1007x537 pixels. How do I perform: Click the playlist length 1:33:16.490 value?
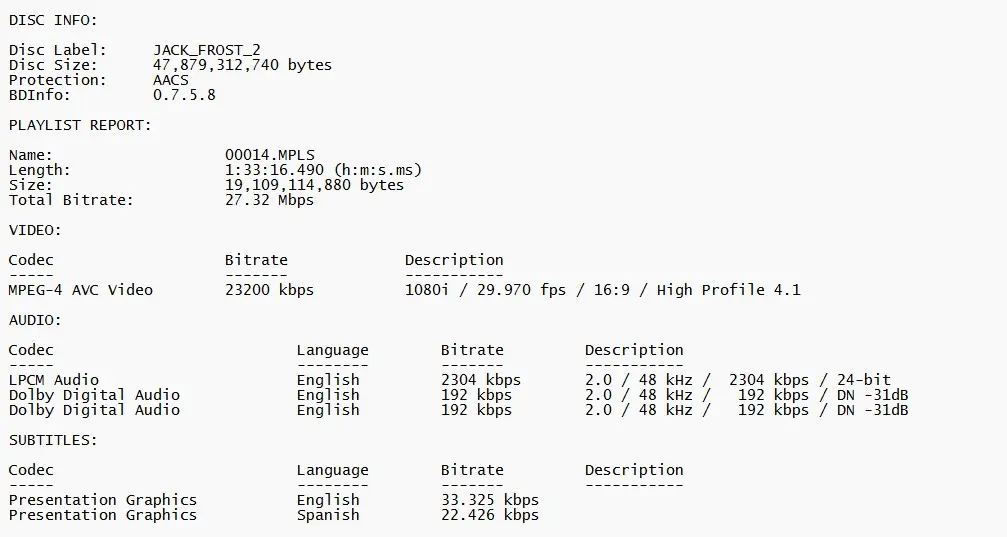pyautogui.click(x=324, y=170)
